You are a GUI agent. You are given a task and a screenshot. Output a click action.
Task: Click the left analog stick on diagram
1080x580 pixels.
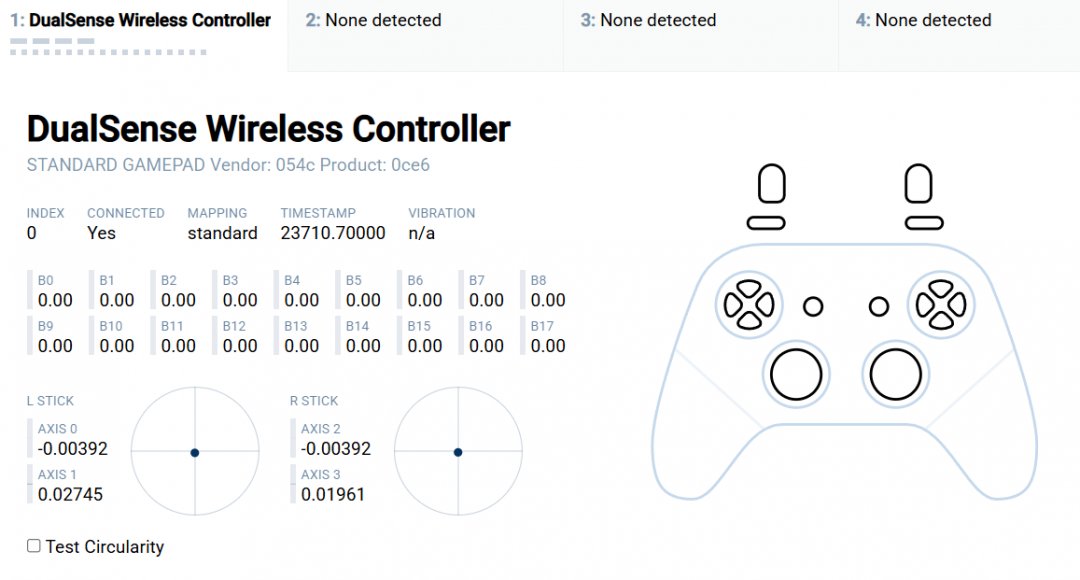coord(796,375)
